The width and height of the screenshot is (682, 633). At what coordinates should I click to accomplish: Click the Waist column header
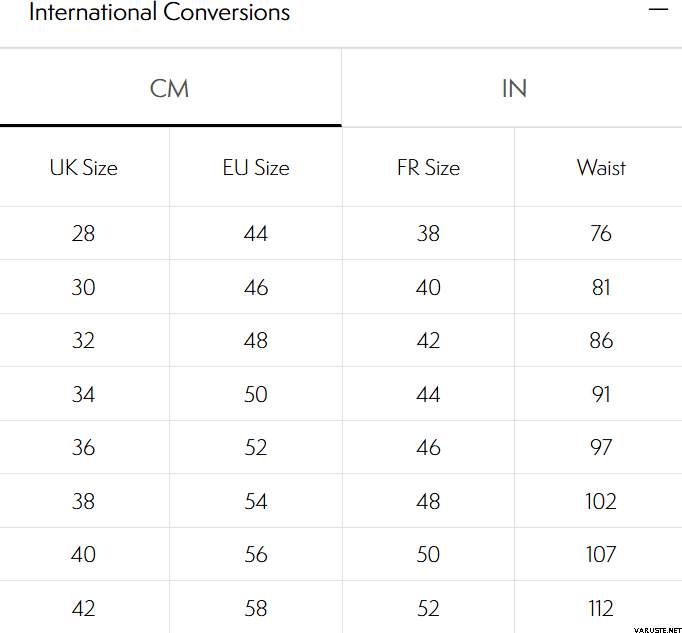[x=601, y=168]
